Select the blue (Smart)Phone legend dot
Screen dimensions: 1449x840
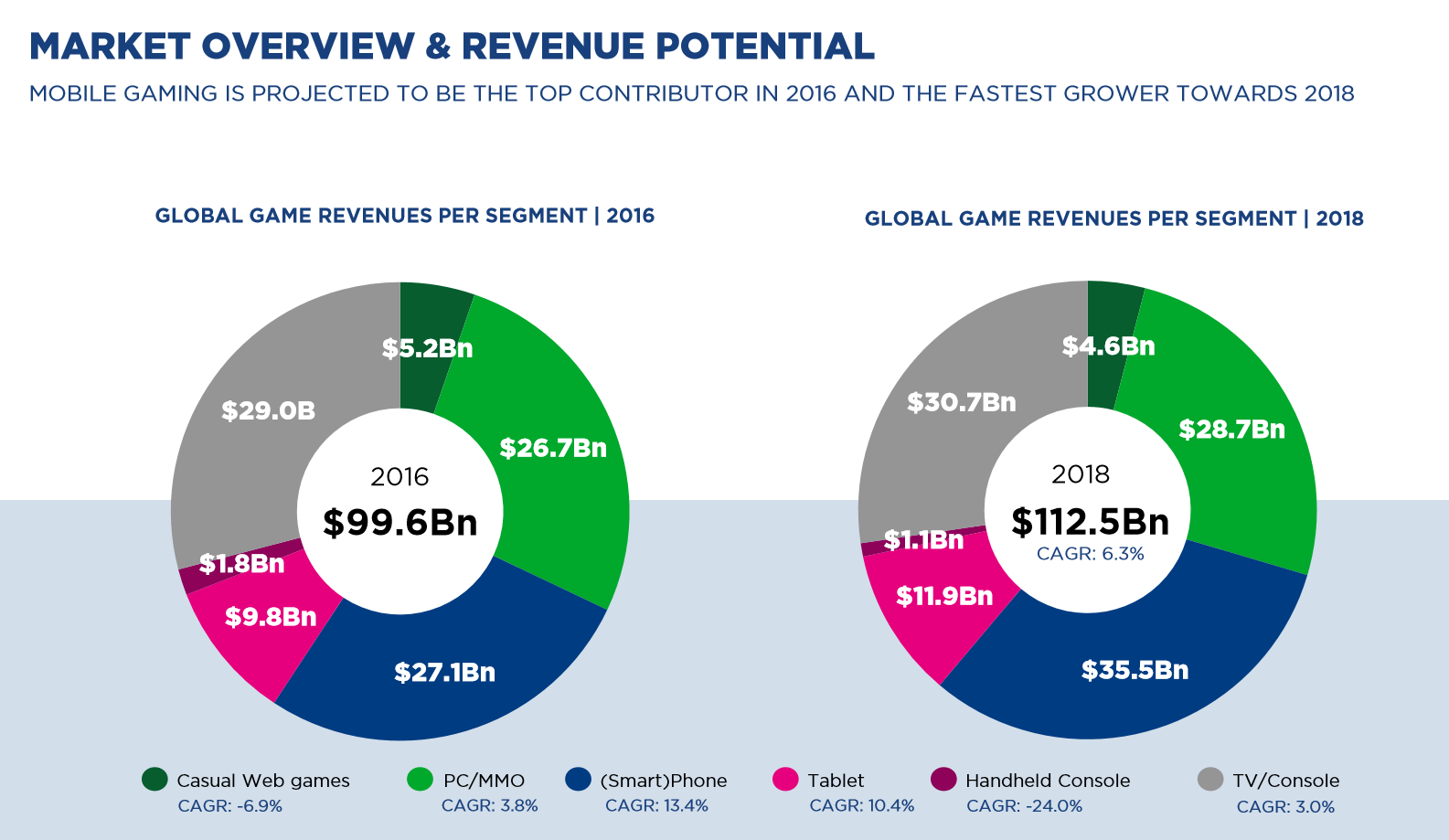(x=578, y=780)
